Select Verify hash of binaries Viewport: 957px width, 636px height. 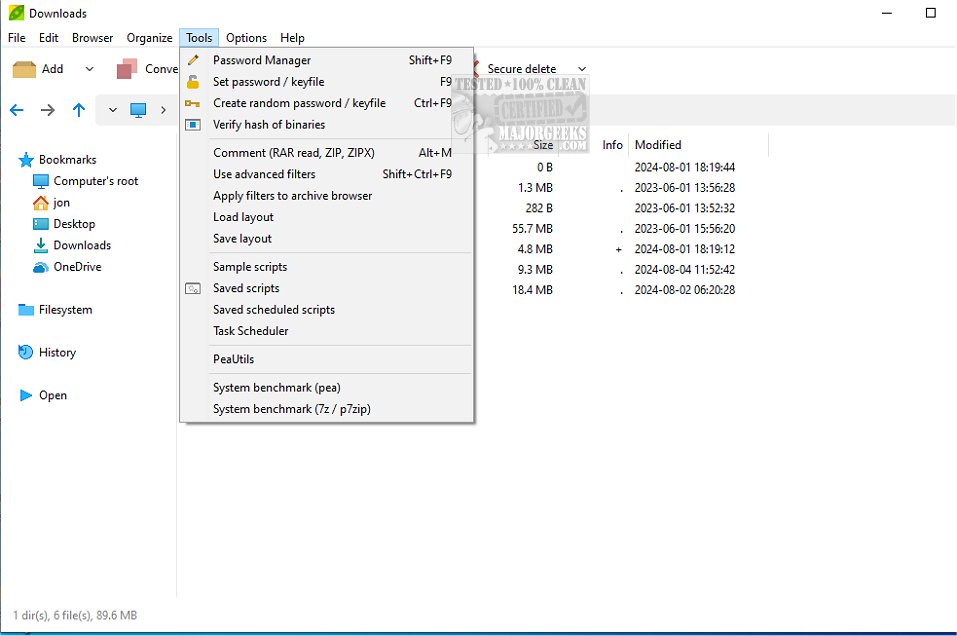pos(327,125)
